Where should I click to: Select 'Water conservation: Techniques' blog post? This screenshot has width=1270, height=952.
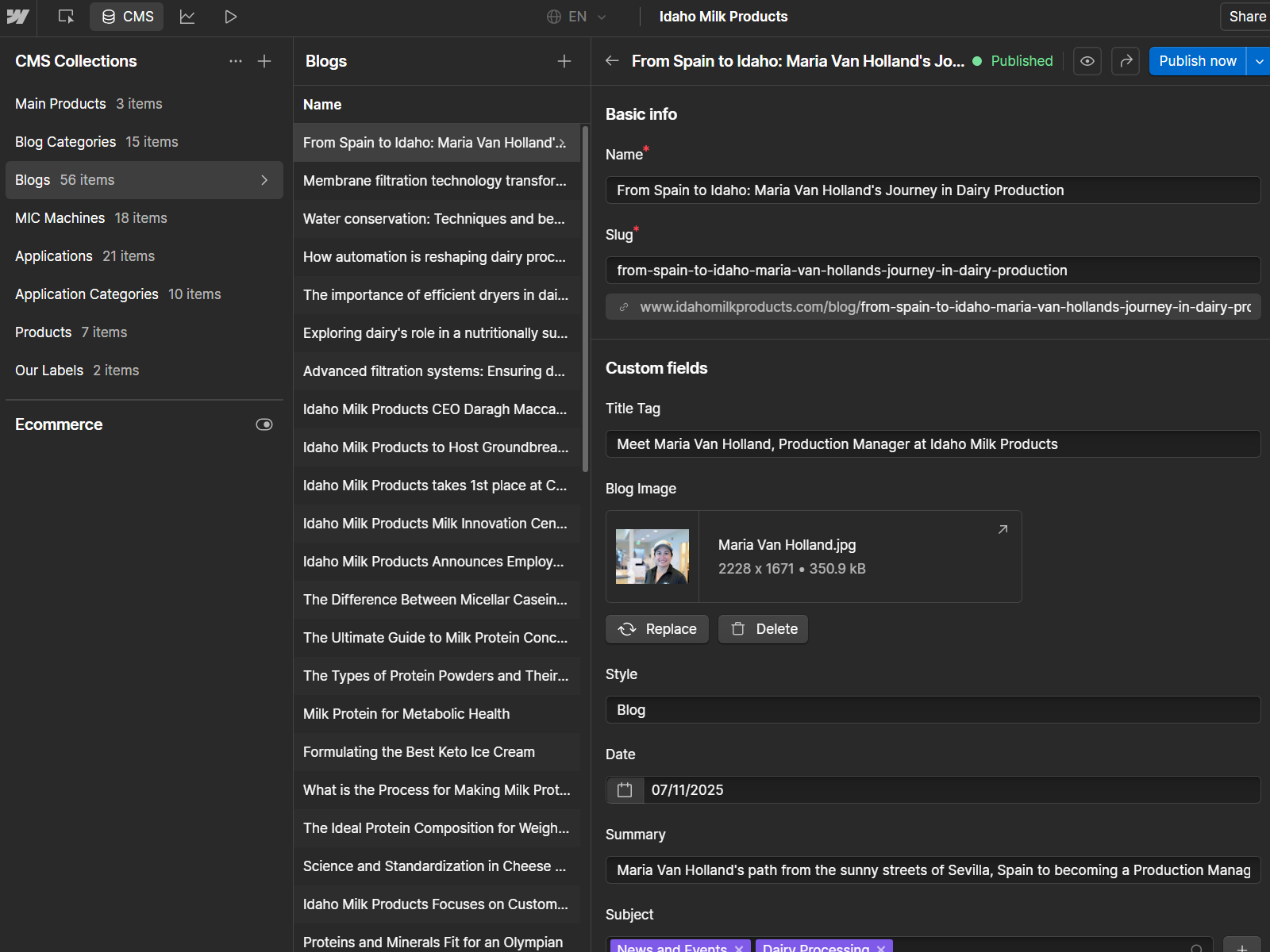437,219
